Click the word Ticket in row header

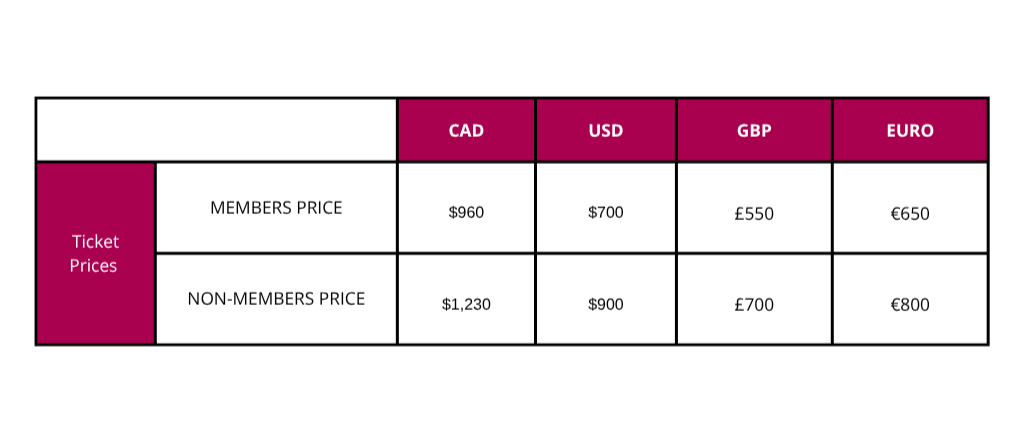[95, 242]
